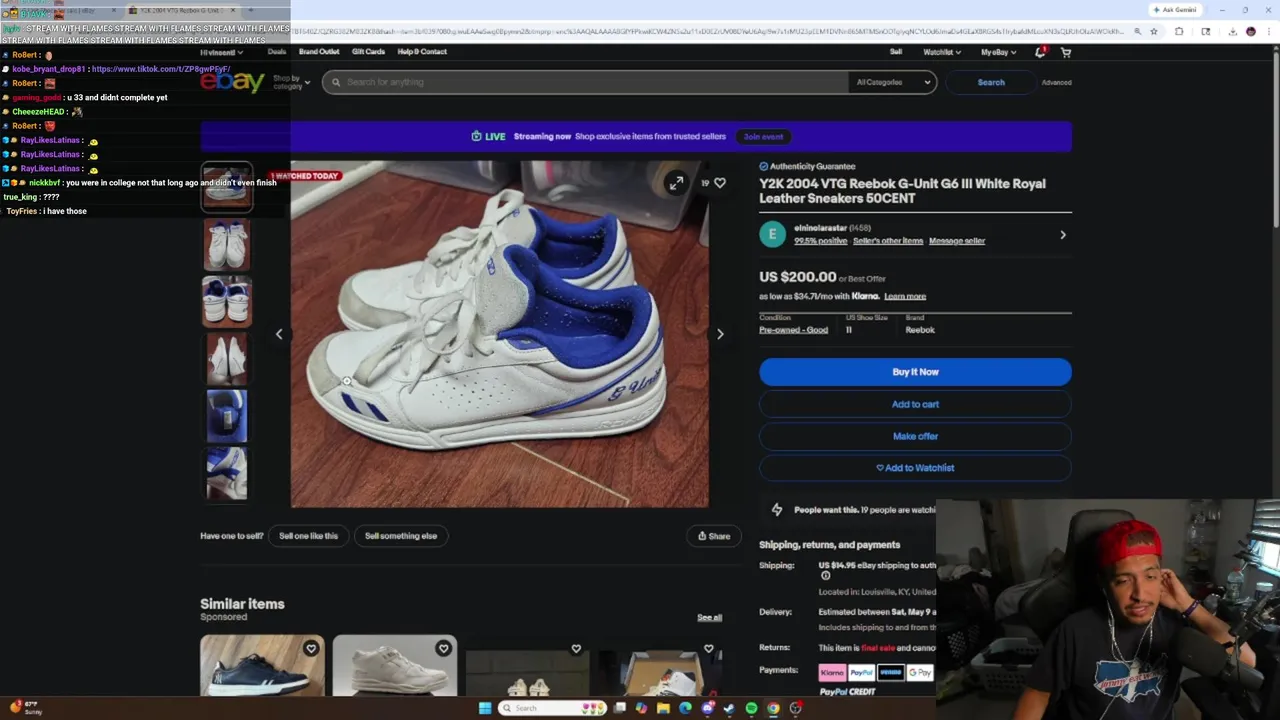1280x720 pixels.
Task: Click the taskbar weather widget
Action: (x=26, y=707)
